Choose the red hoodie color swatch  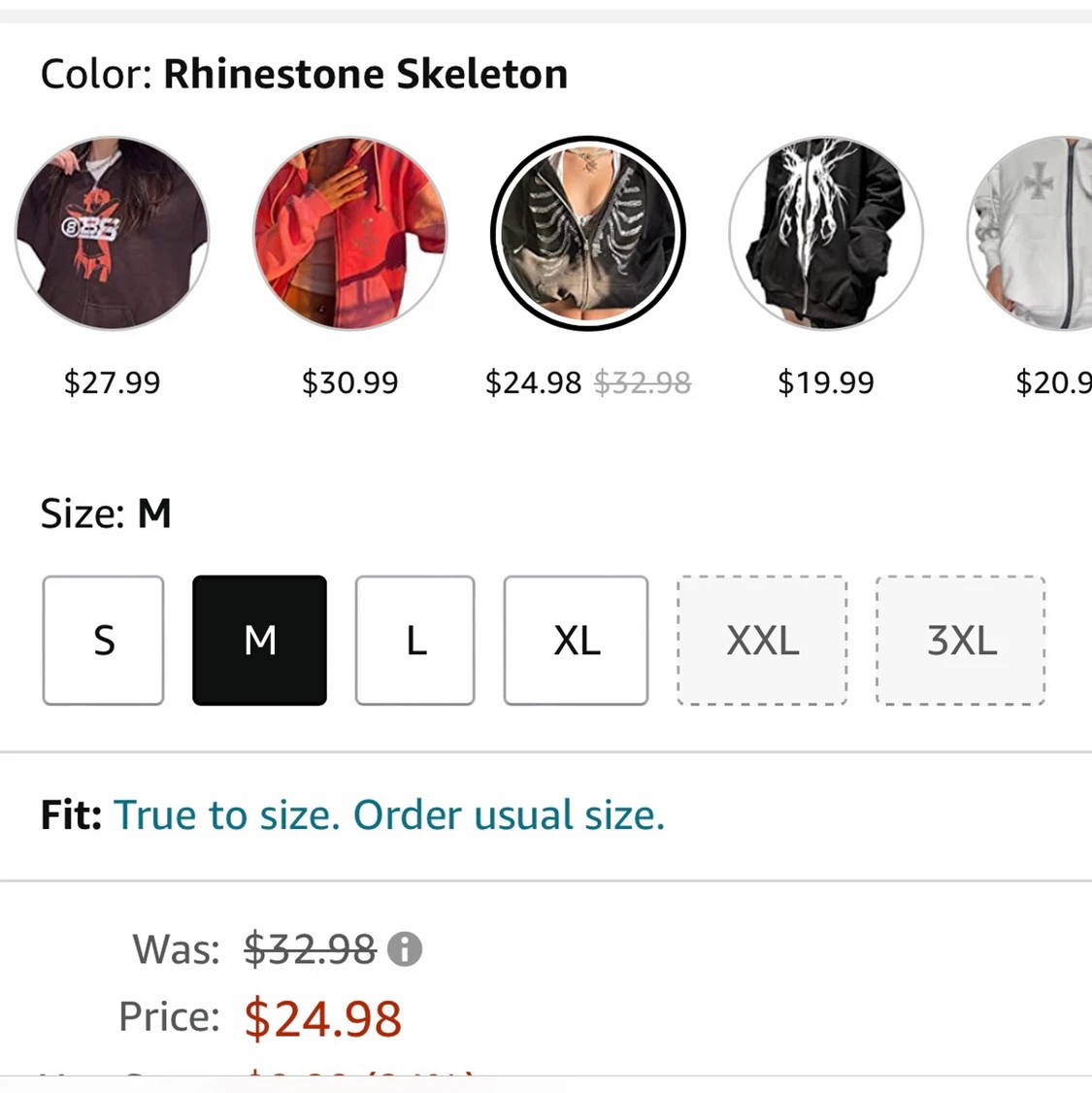pos(350,233)
